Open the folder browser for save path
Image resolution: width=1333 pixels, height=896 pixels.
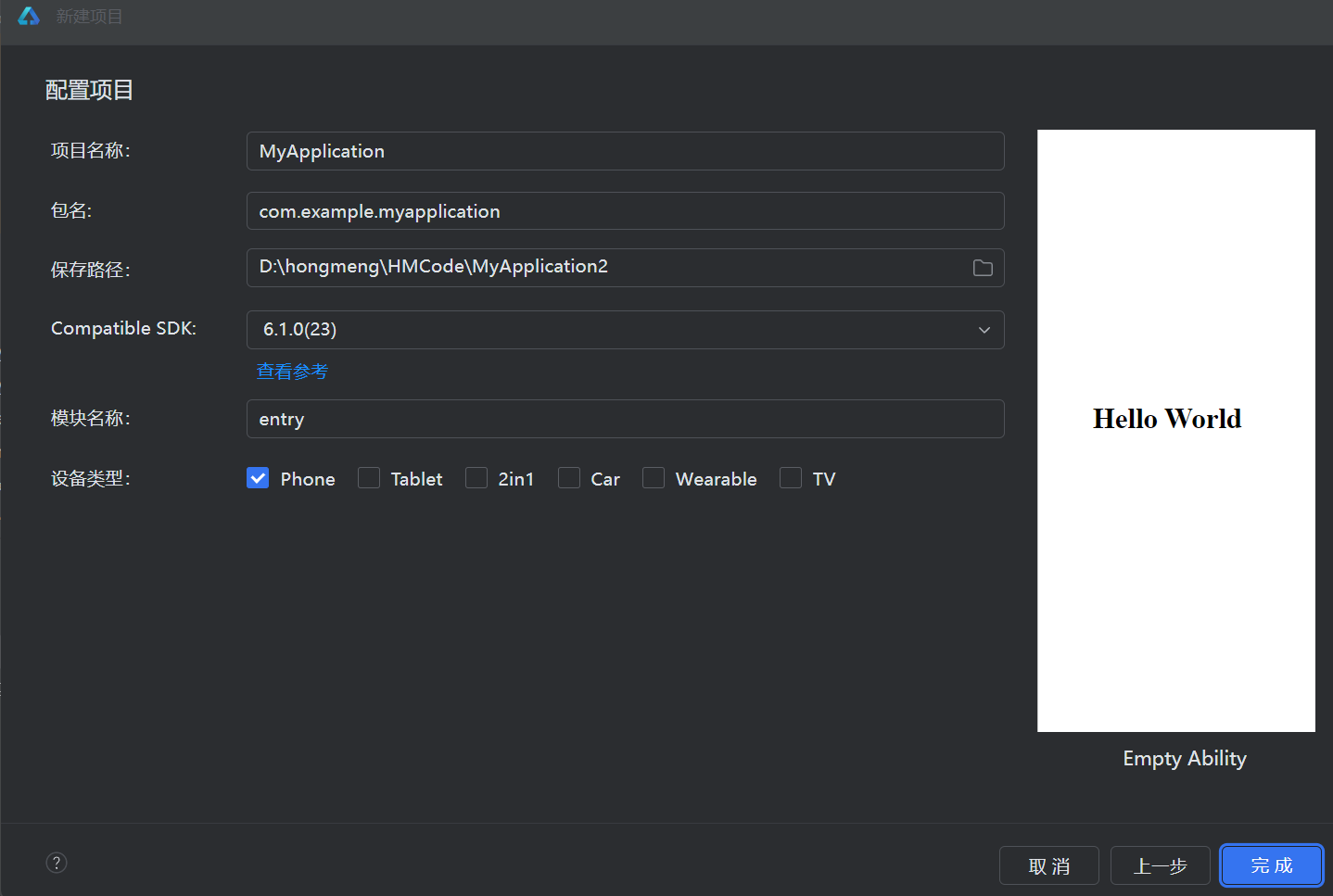pos(983,268)
